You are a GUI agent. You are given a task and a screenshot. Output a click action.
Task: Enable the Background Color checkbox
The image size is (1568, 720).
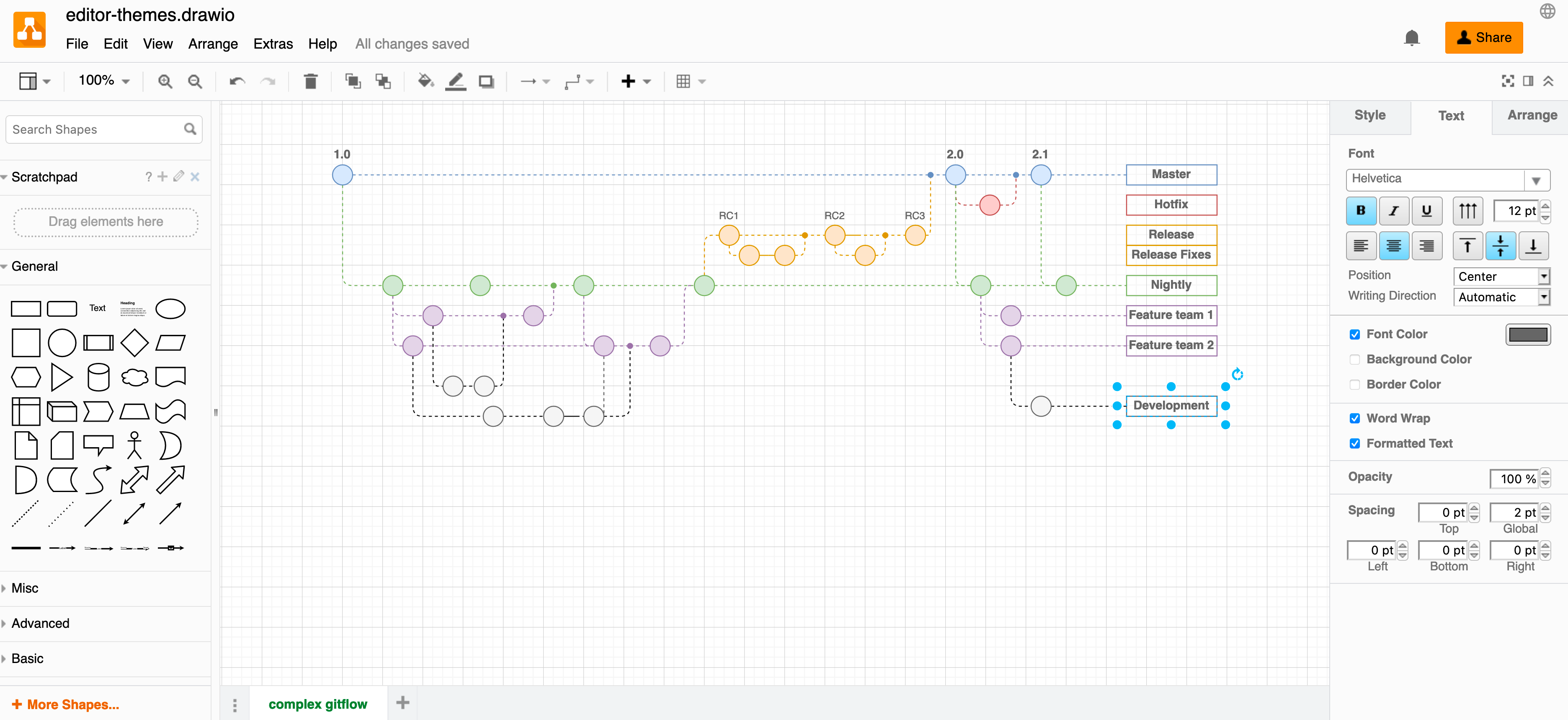[x=1354, y=360]
